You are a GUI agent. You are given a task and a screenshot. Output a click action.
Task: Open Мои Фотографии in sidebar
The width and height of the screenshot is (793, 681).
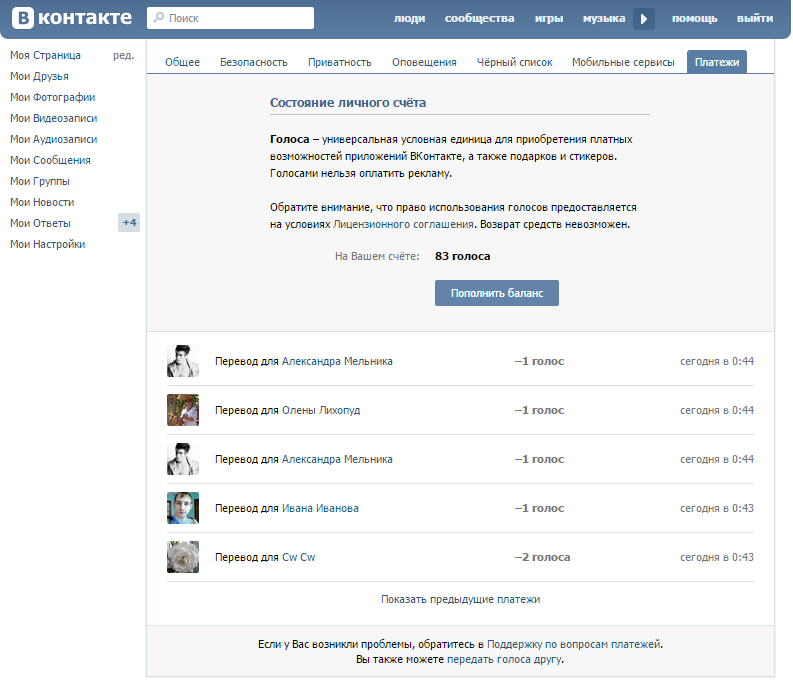pyautogui.click(x=53, y=97)
